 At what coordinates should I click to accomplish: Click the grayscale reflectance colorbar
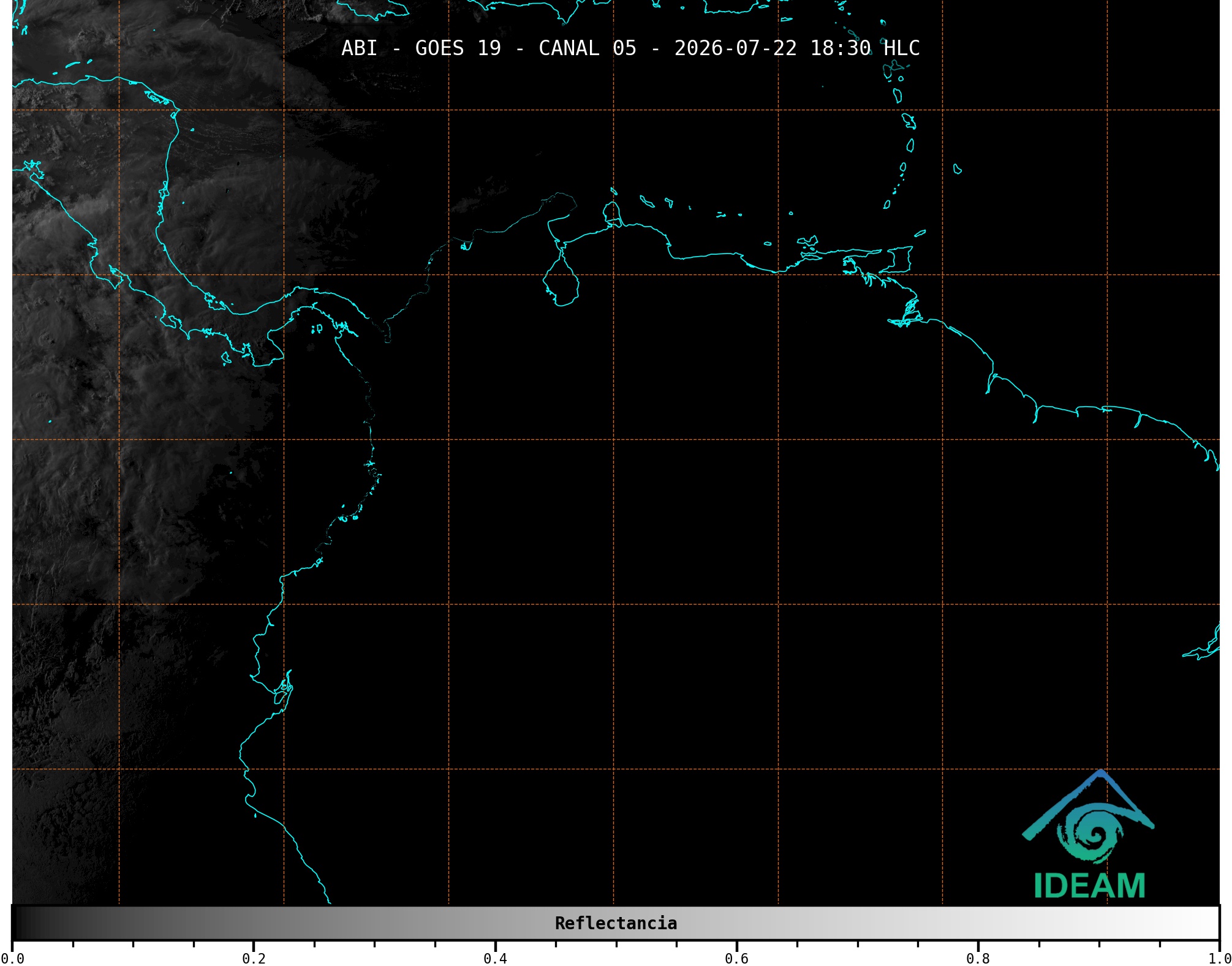pos(616,923)
